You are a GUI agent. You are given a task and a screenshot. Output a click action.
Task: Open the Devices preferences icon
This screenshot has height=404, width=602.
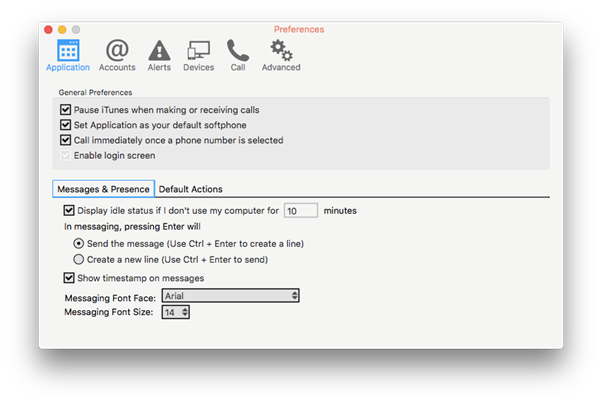(x=198, y=50)
